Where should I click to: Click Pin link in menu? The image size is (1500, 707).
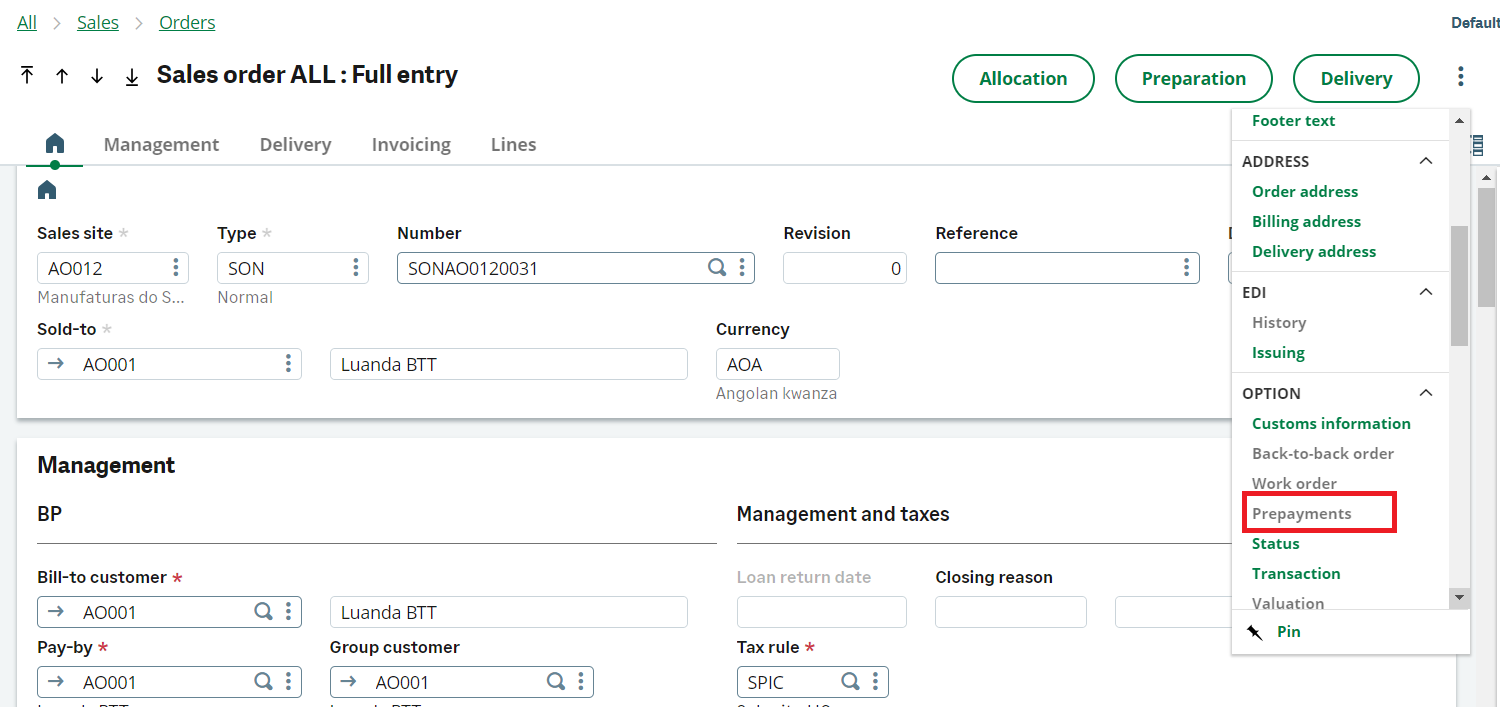click(x=1289, y=632)
